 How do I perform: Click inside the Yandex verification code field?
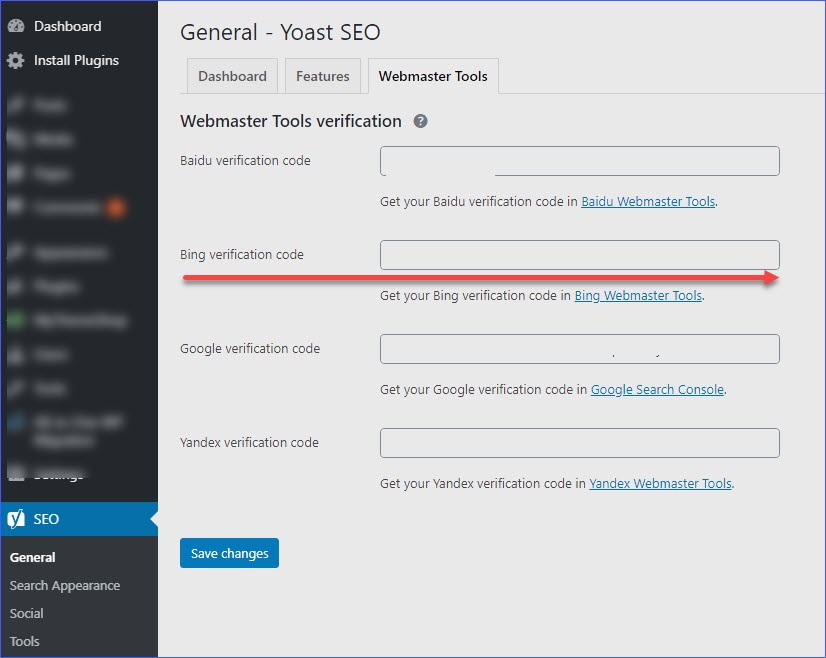click(579, 442)
